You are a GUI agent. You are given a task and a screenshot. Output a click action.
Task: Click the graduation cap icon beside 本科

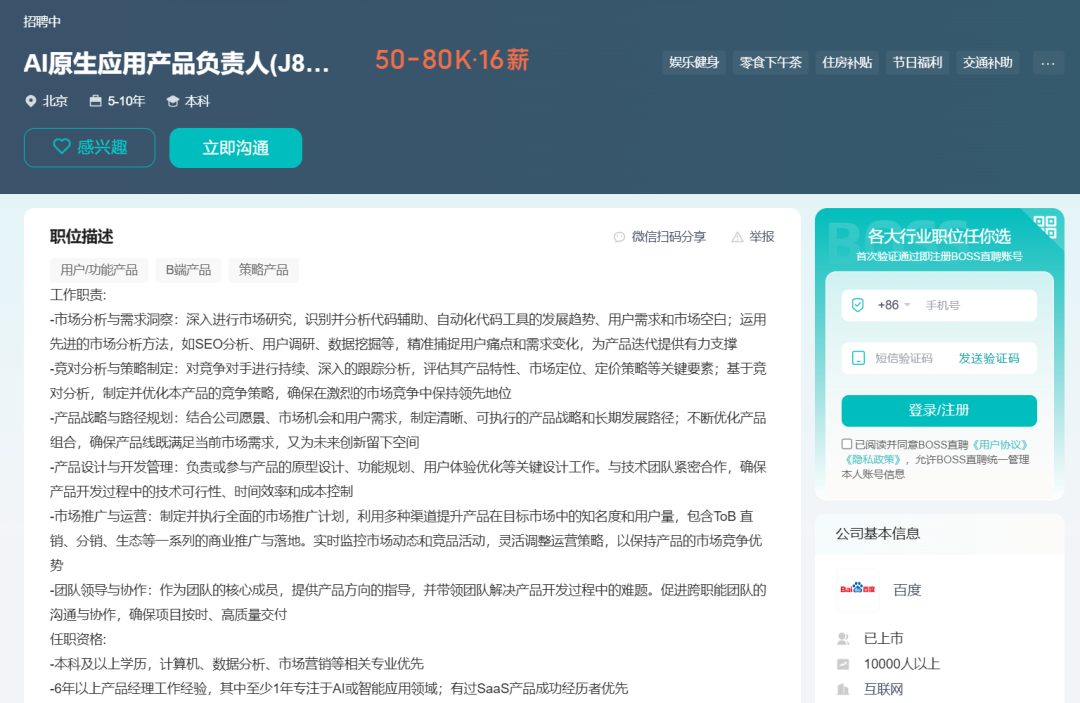pos(173,101)
